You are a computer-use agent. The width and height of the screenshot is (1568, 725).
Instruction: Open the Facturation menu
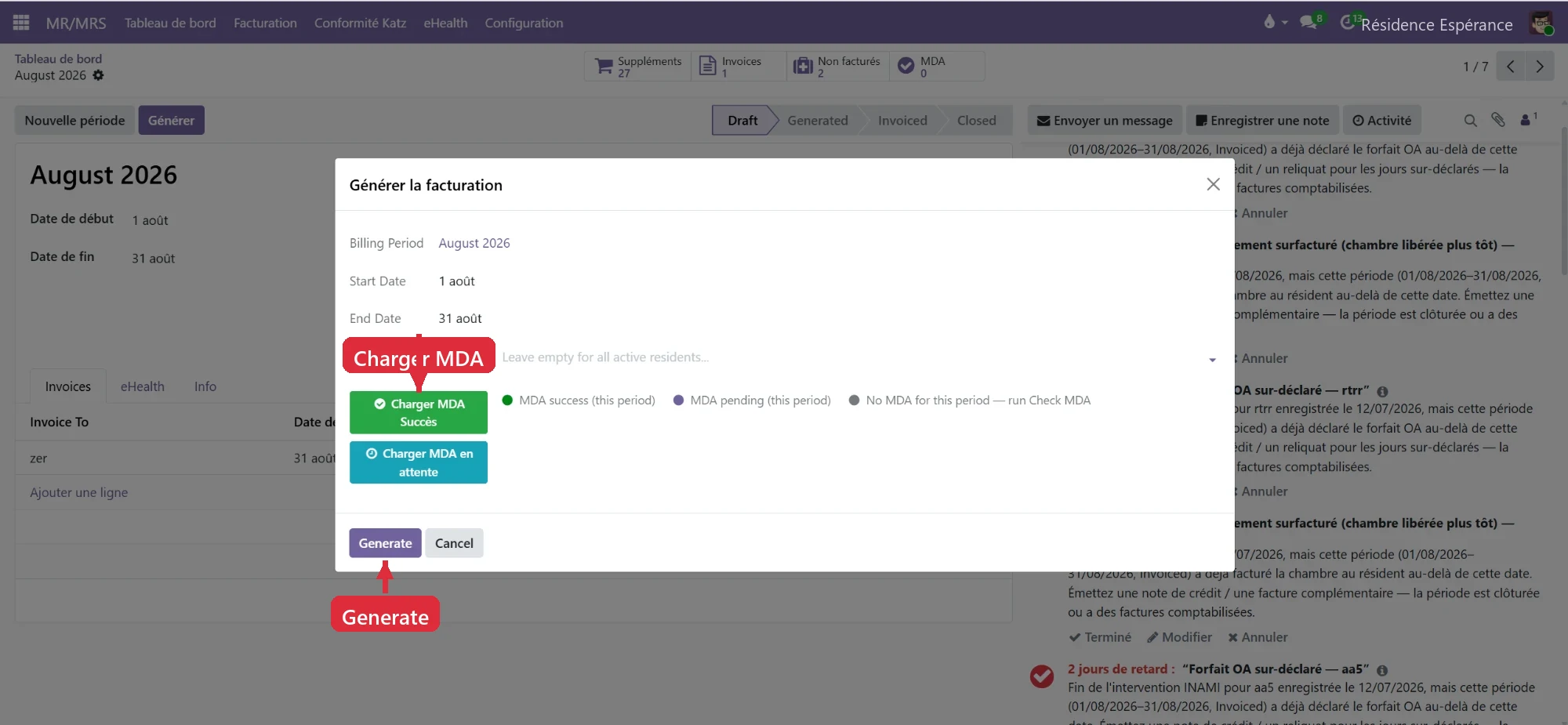pos(265,23)
